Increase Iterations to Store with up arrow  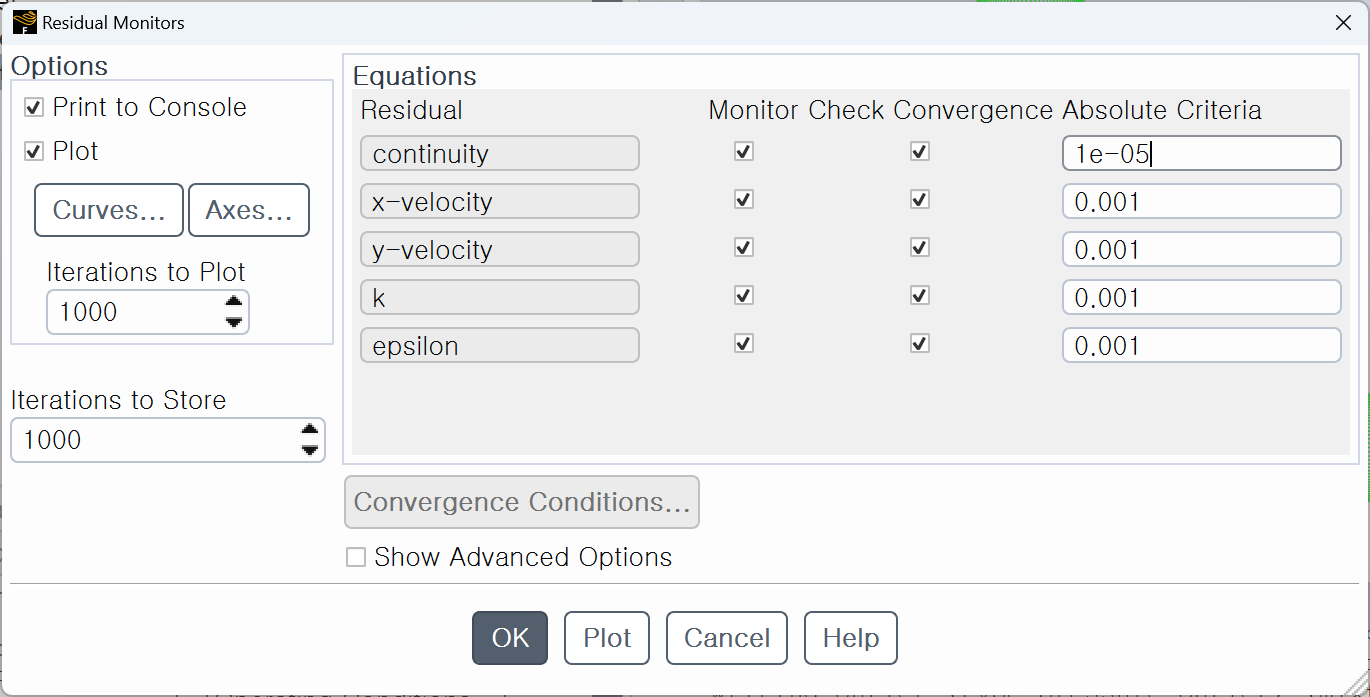point(310,430)
